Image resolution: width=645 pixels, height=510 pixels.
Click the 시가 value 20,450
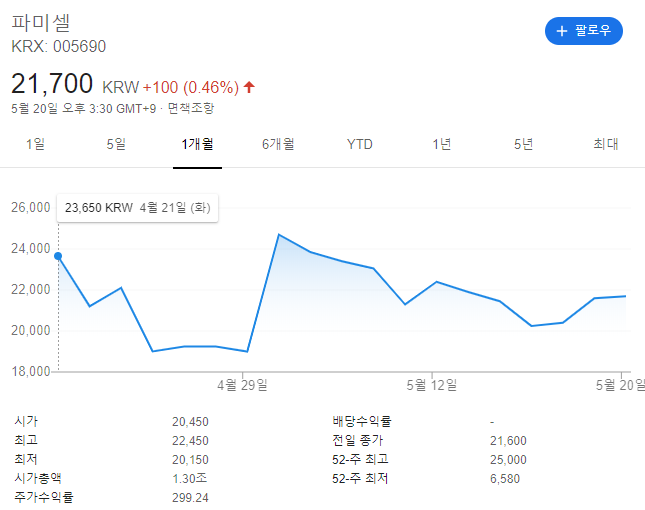[x=190, y=422]
